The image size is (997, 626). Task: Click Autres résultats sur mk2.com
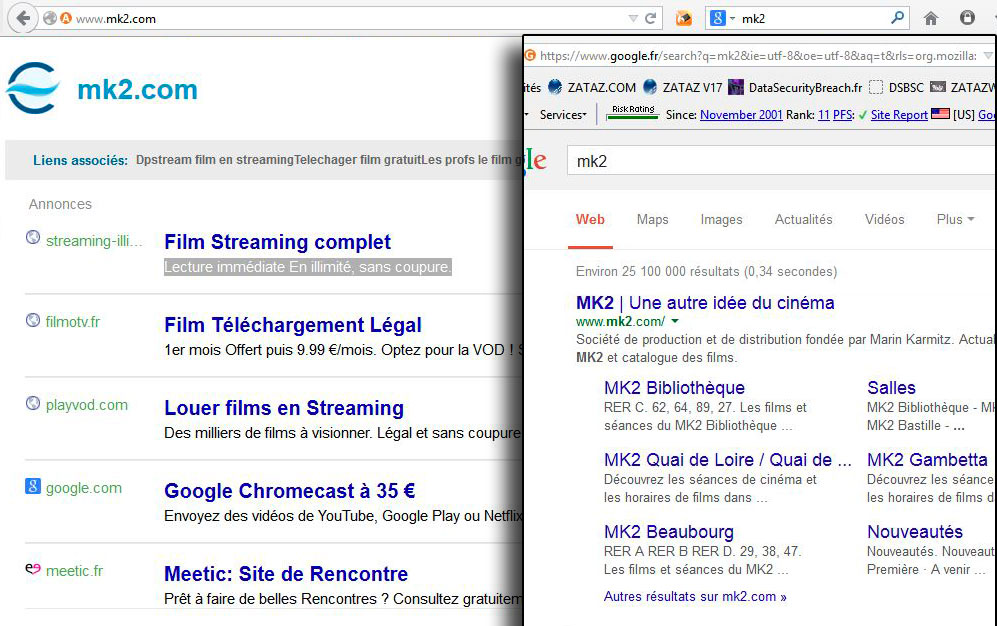[x=695, y=597]
